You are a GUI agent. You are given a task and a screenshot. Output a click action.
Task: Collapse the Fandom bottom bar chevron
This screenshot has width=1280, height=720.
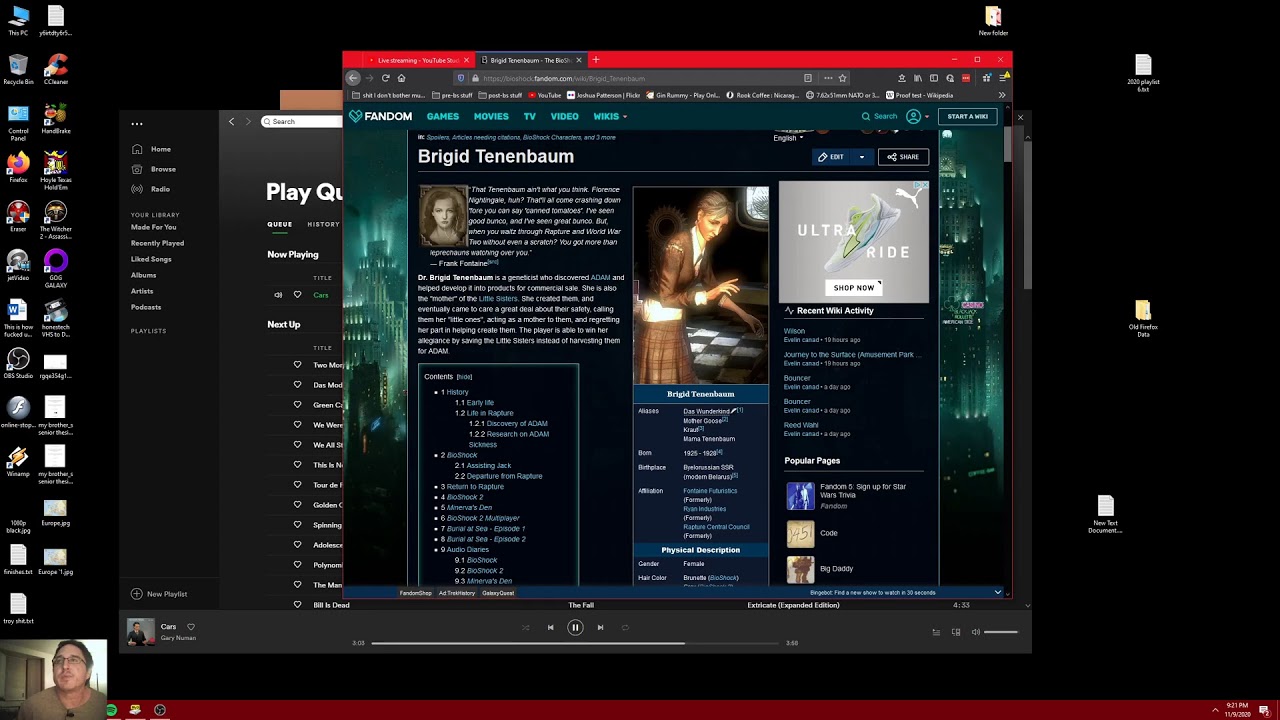tap(997, 593)
